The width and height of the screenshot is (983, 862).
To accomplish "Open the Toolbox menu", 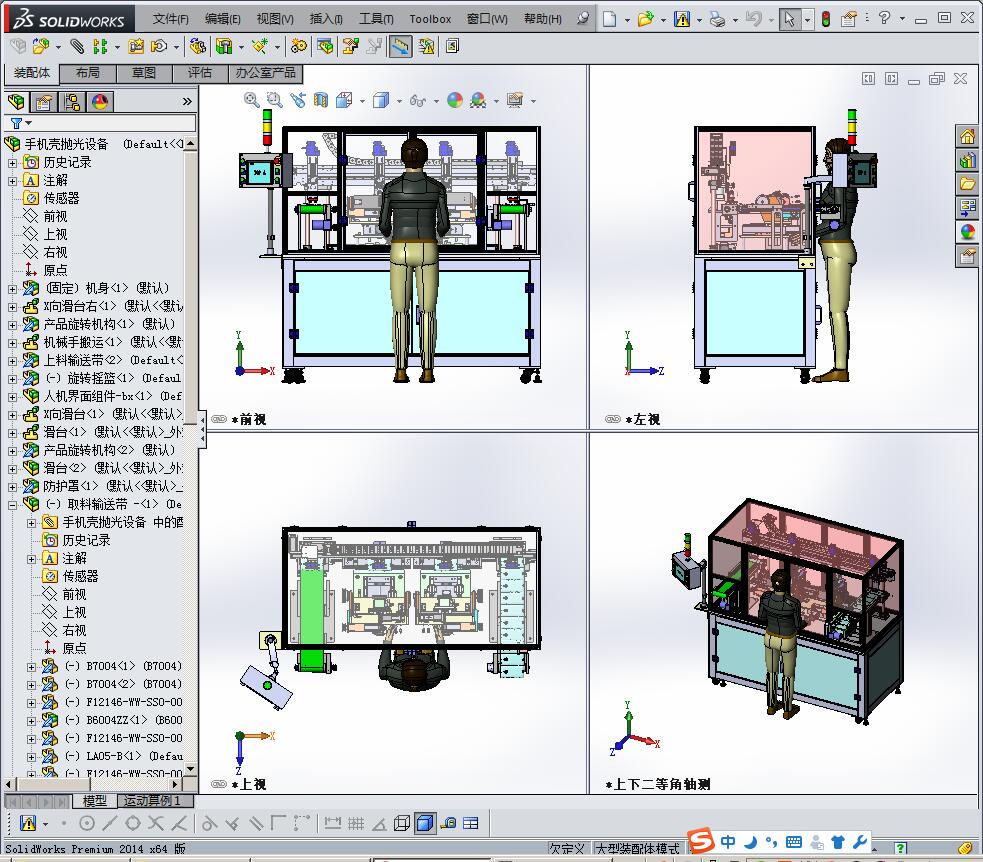I will pos(430,19).
